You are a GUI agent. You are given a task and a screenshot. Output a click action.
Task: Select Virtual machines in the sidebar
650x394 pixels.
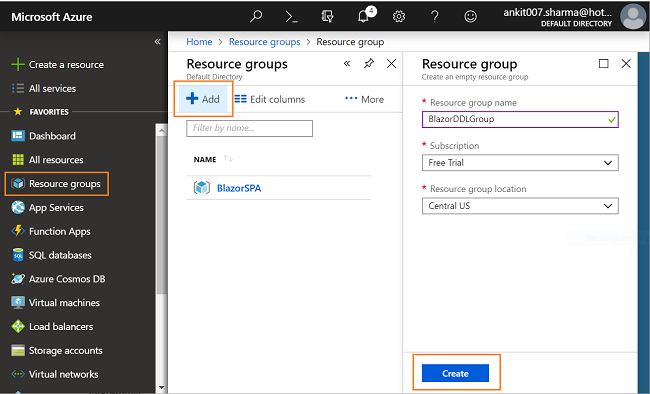pyautogui.click(x=64, y=303)
